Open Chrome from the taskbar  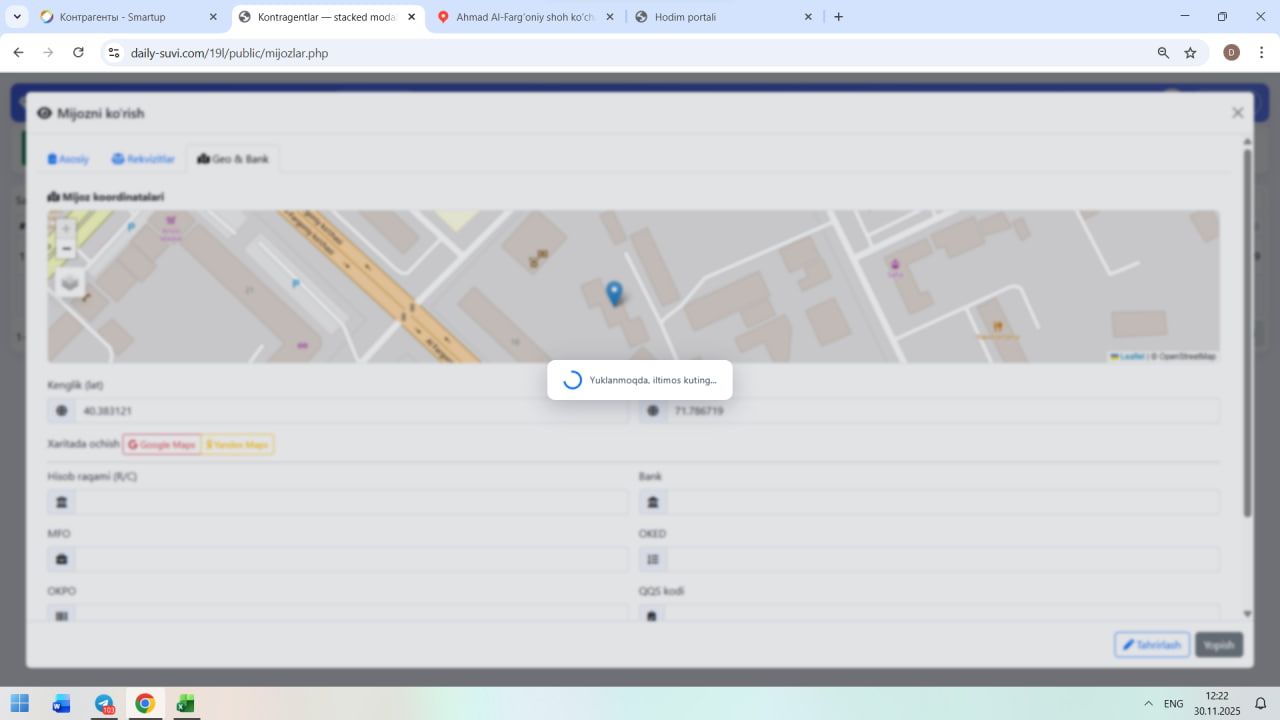145,703
